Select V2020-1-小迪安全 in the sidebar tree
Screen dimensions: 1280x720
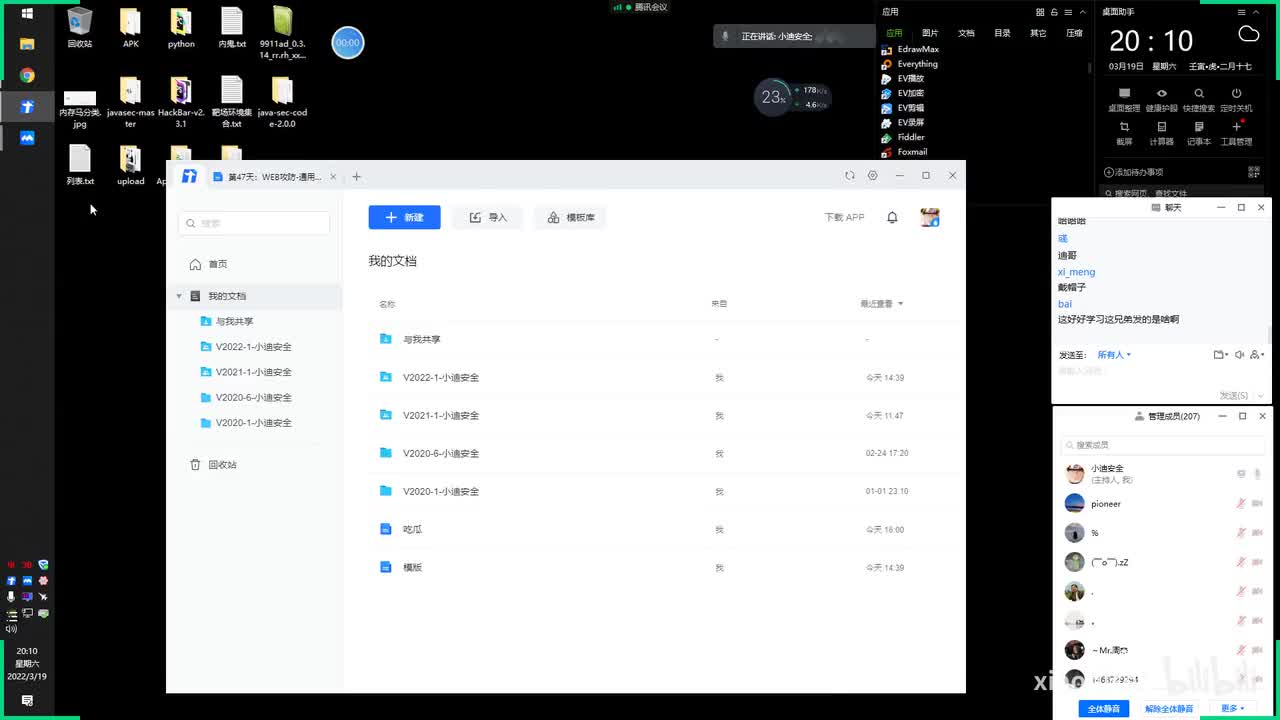pos(255,423)
